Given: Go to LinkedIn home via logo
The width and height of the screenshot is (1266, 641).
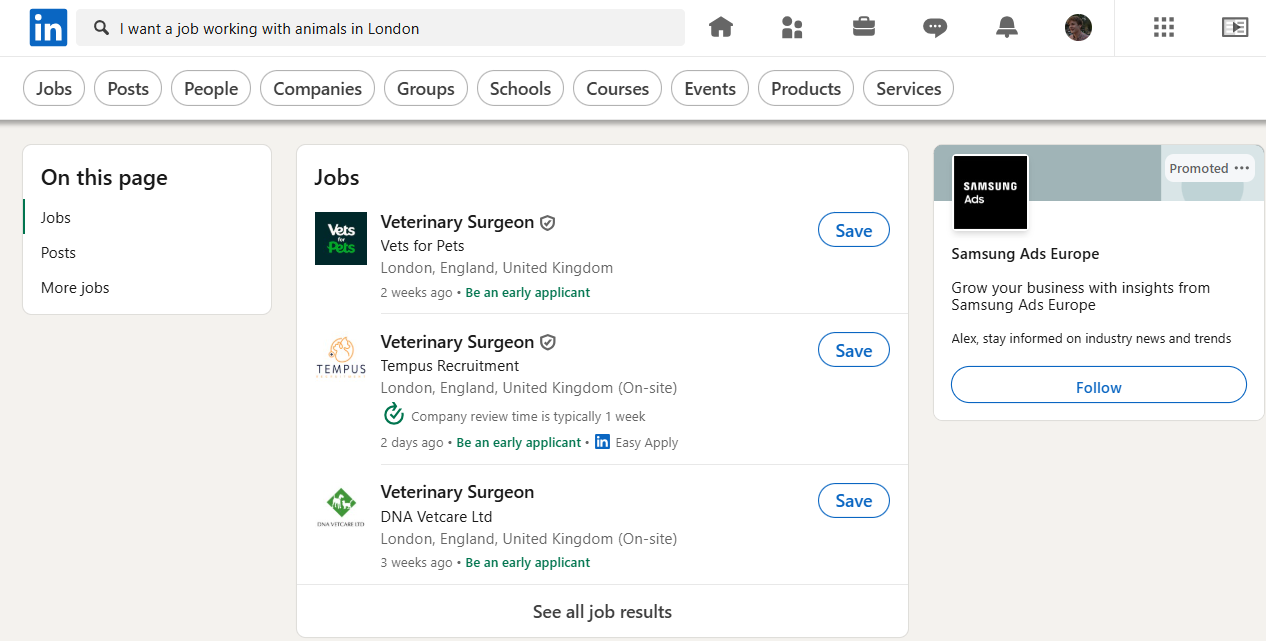Looking at the screenshot, I should (48, 28).
